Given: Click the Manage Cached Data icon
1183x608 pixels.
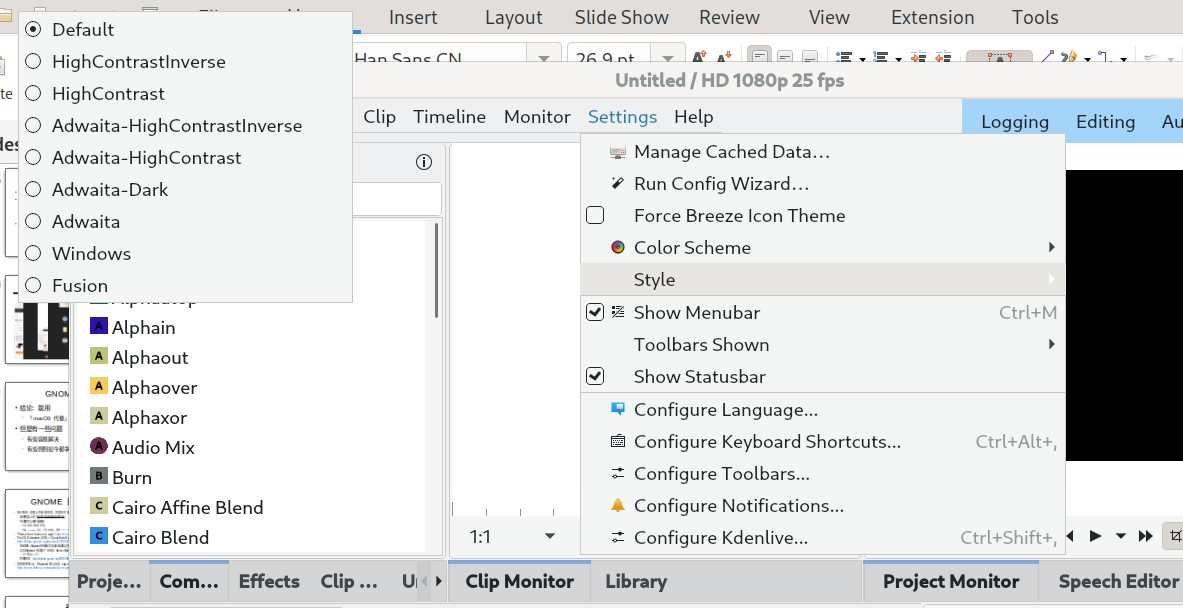Looking at the screenshot, I should [x=618, y=152].
